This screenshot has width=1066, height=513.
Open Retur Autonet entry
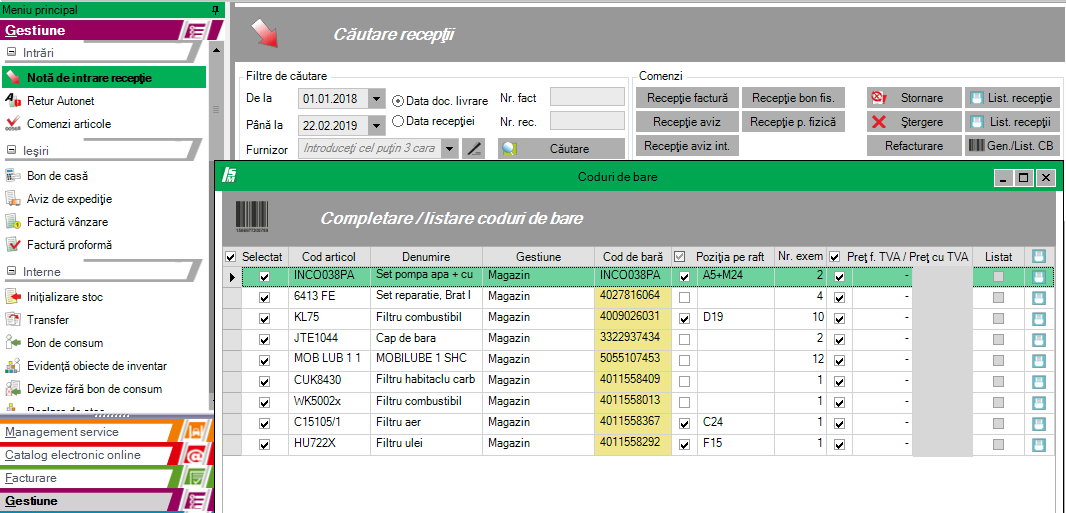61,101
